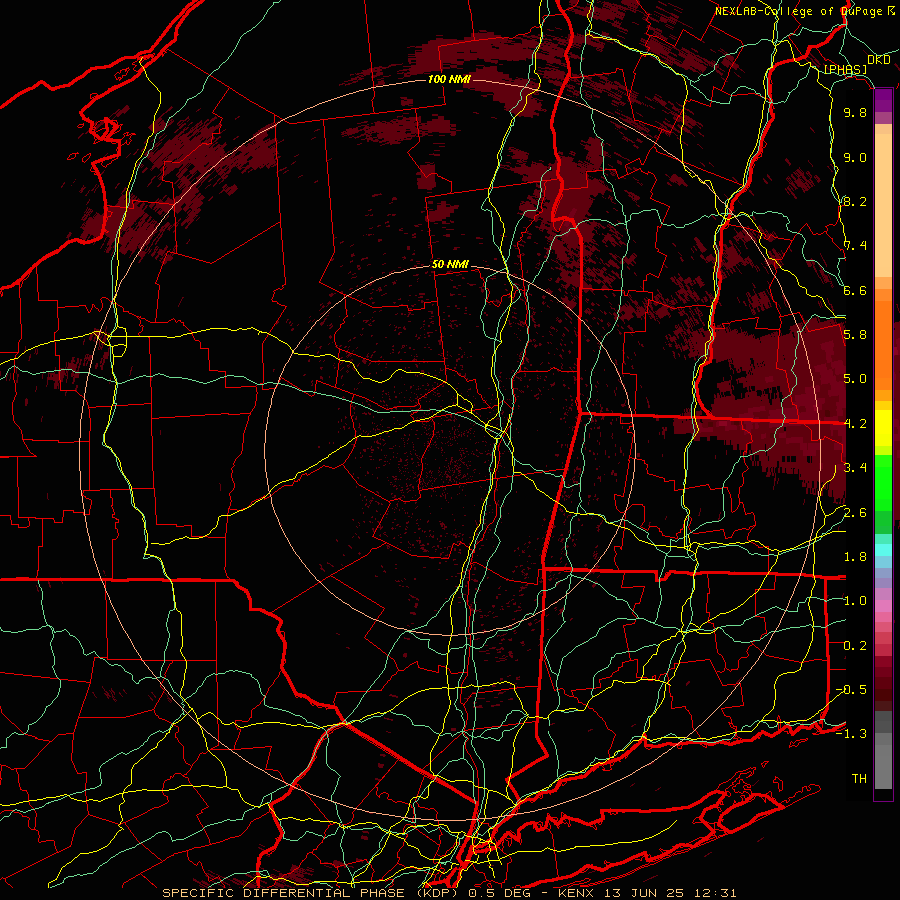900x900 pixels.
Task: Pick the purple color at top of scale
Action: click(883, 100)
